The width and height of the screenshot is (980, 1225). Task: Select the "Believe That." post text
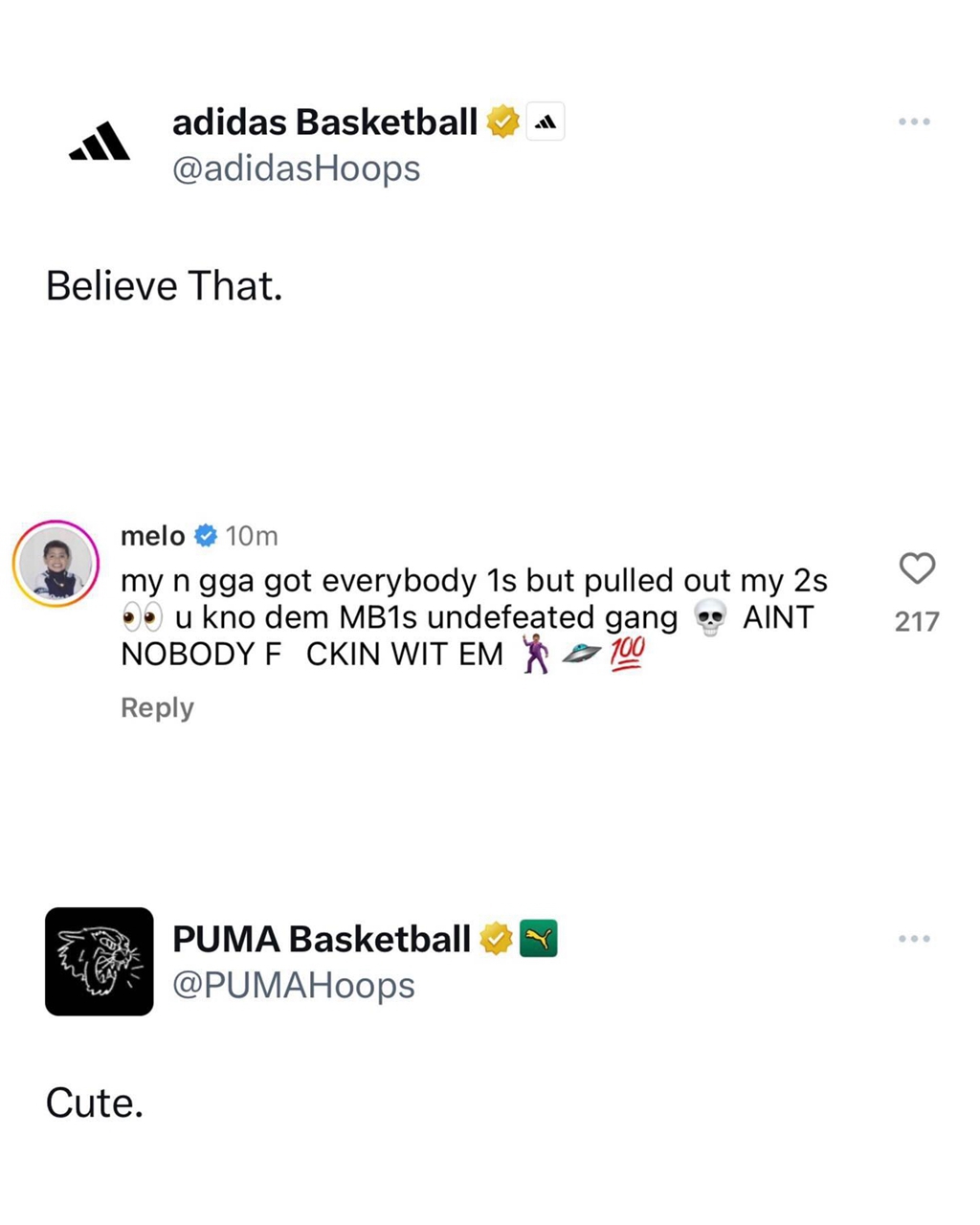point(165,286)
